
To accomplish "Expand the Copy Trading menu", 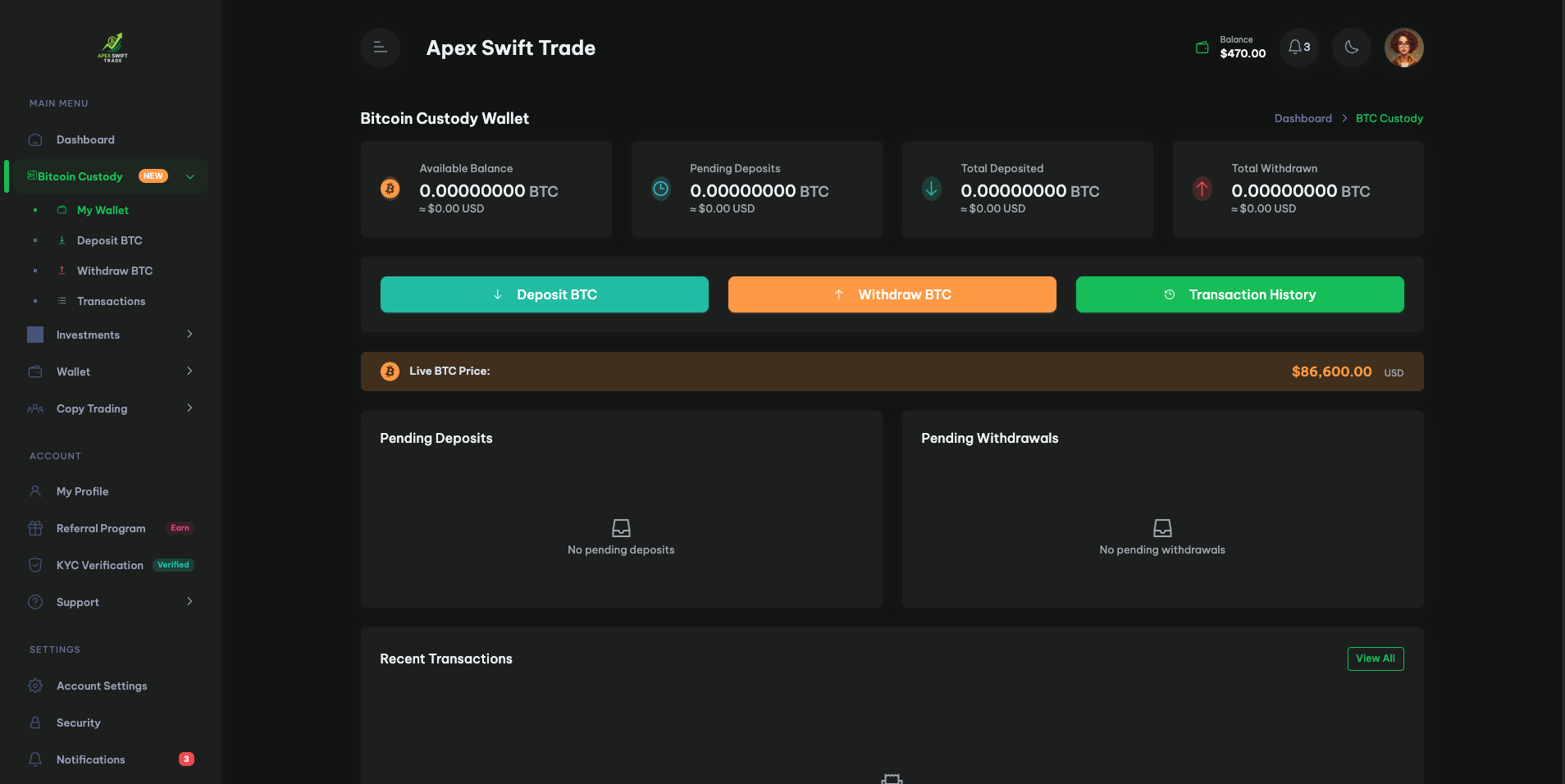I will [189, 408].
